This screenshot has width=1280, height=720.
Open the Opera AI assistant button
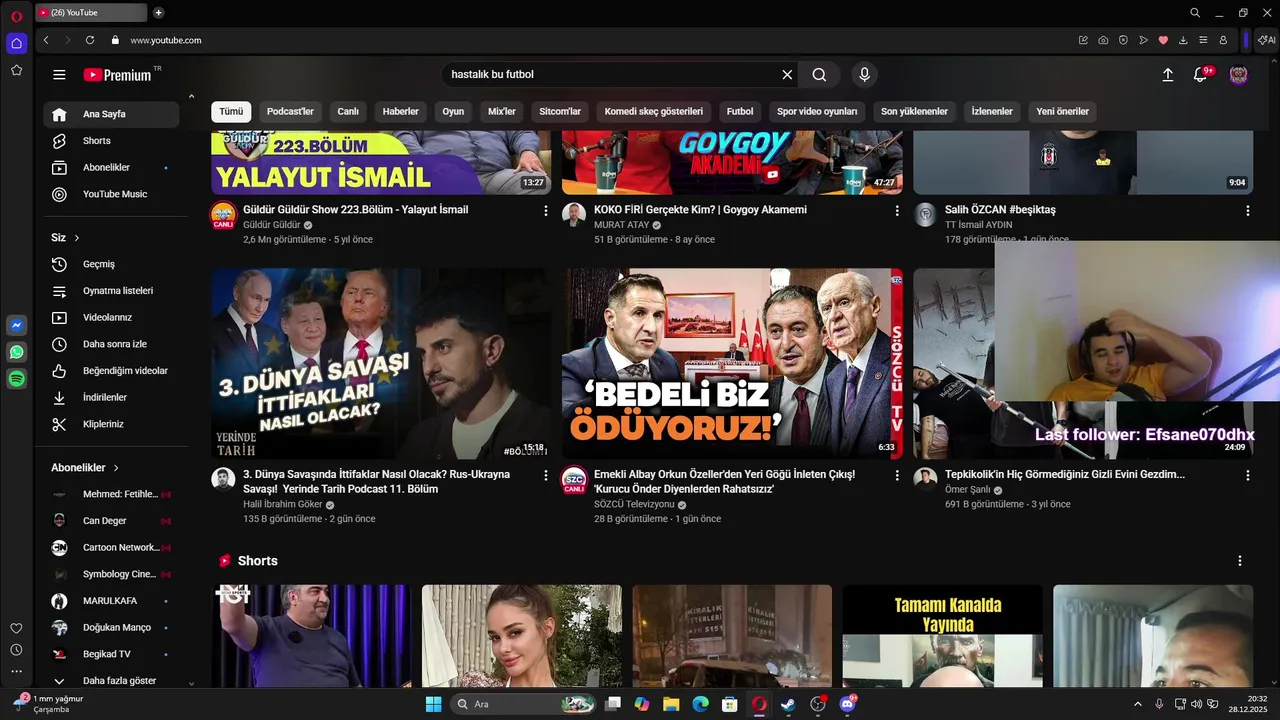[1267, 40]
